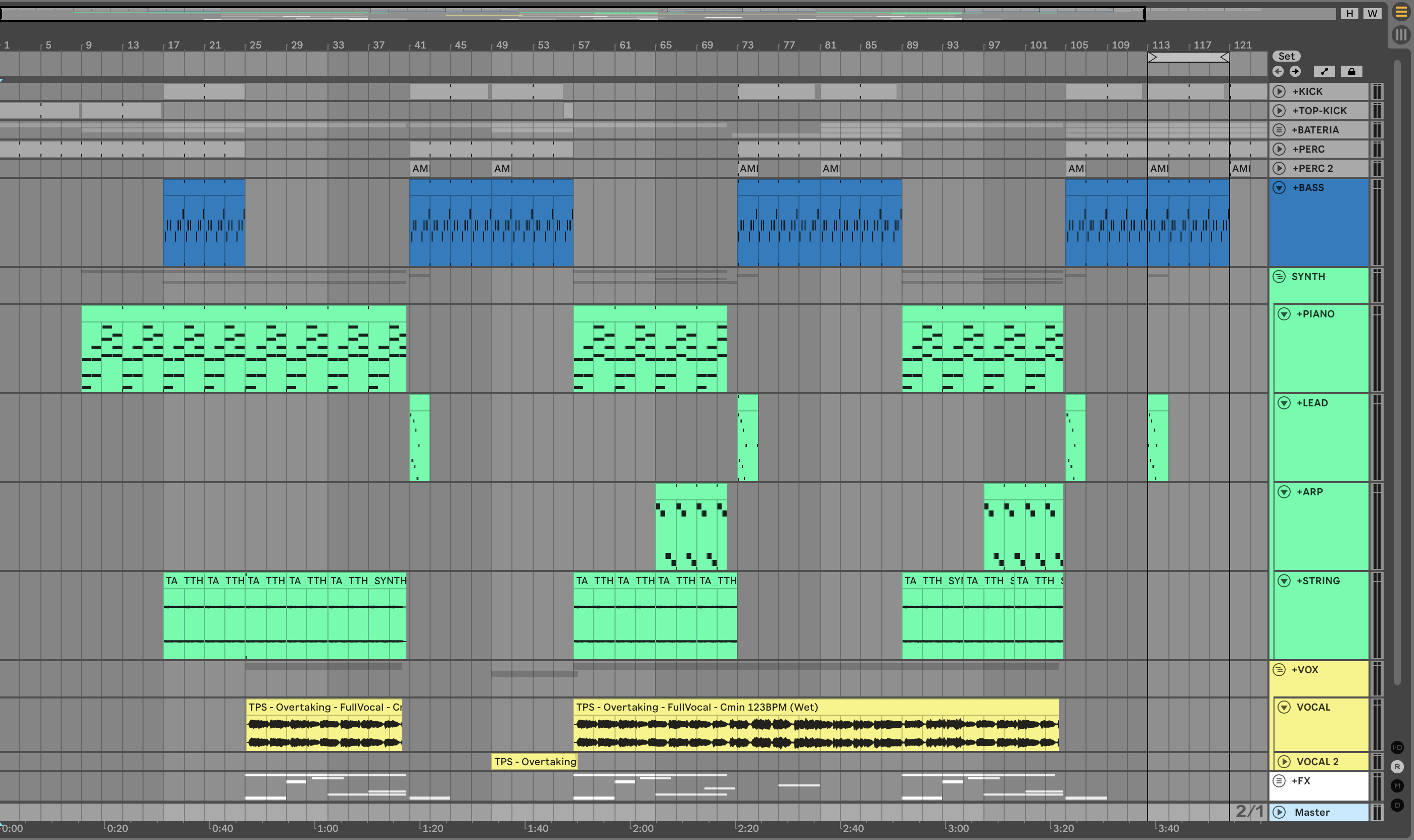Toggle the I-O section visibility
Image resolution: width=1414 pixels, height=840 pixels.
click(1397, 747)
